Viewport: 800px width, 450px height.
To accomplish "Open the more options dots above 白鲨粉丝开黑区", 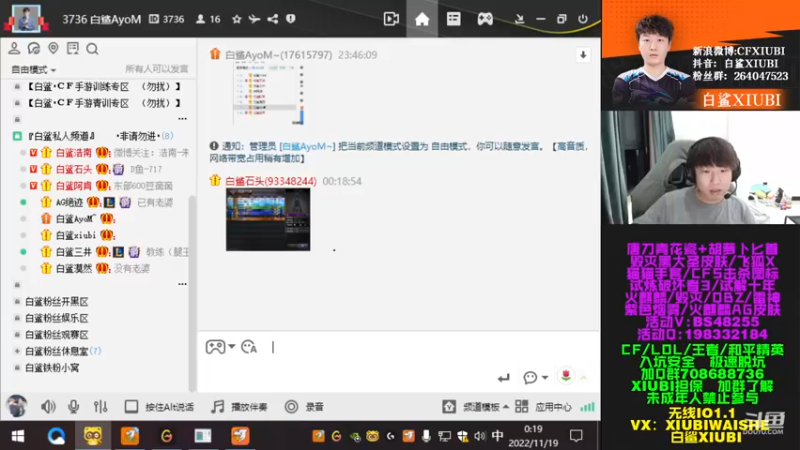I will pos(182,284).
